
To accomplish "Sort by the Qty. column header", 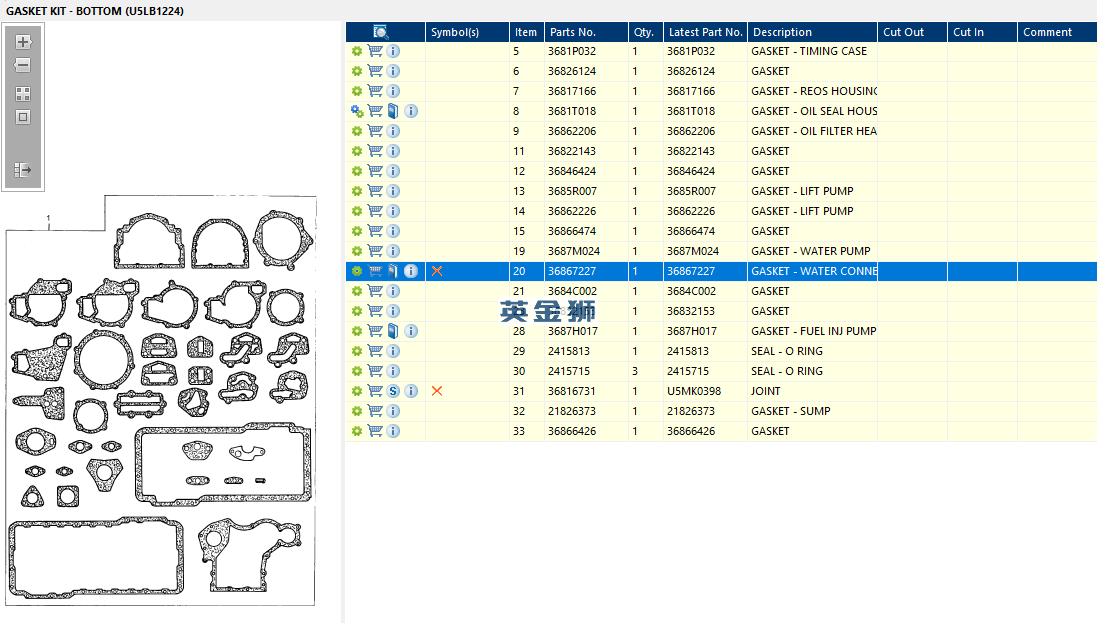I will (x=646, y=32).
